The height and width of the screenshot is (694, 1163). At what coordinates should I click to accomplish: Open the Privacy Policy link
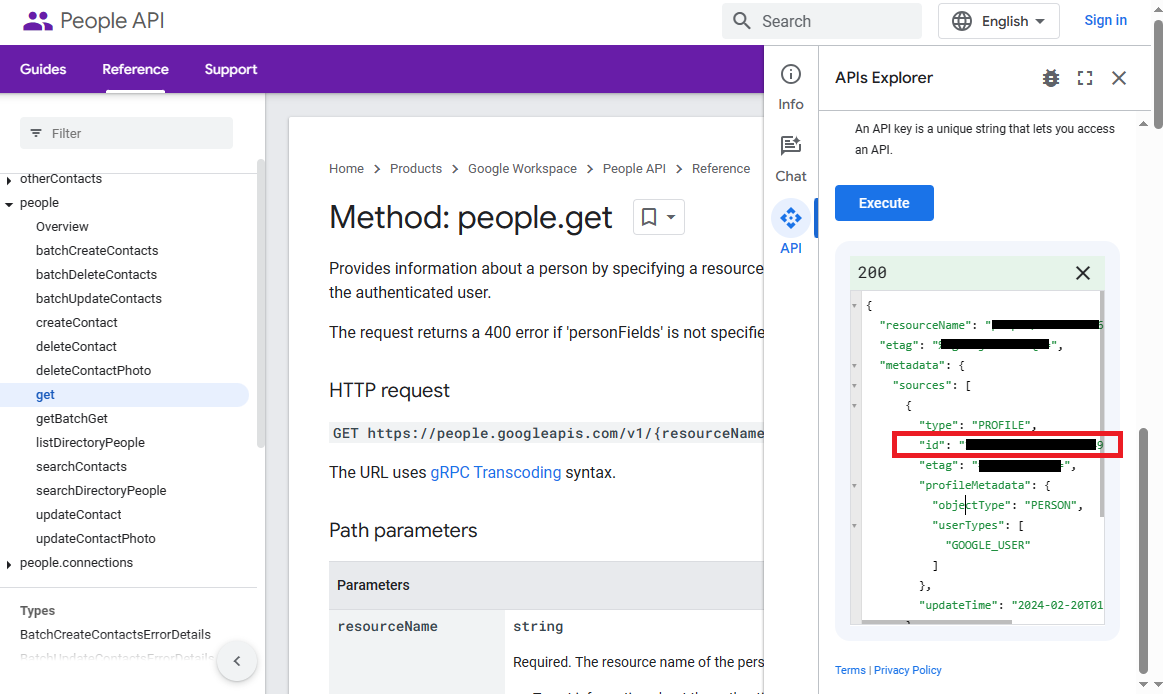point(907,670)
